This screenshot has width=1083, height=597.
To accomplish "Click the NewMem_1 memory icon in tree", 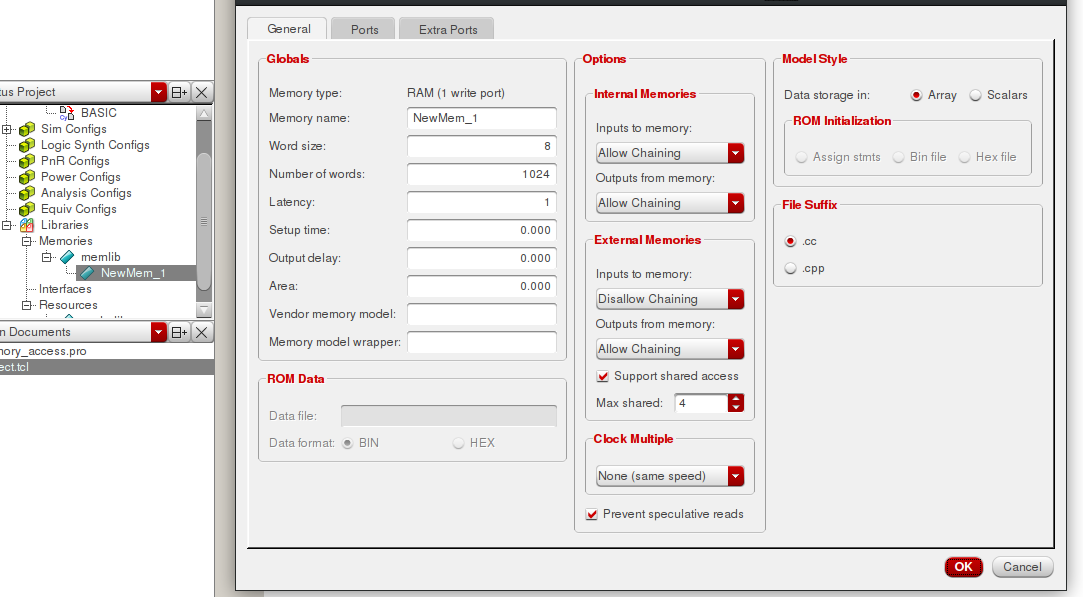I will pos(88,273).
